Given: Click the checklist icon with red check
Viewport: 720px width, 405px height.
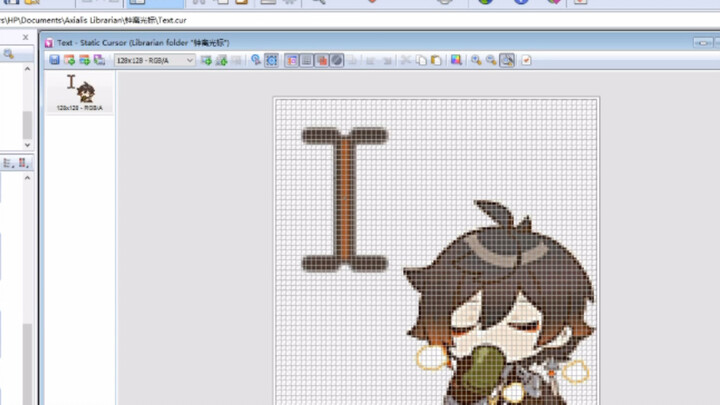Looking at the screenshot, I should (526, 60).
